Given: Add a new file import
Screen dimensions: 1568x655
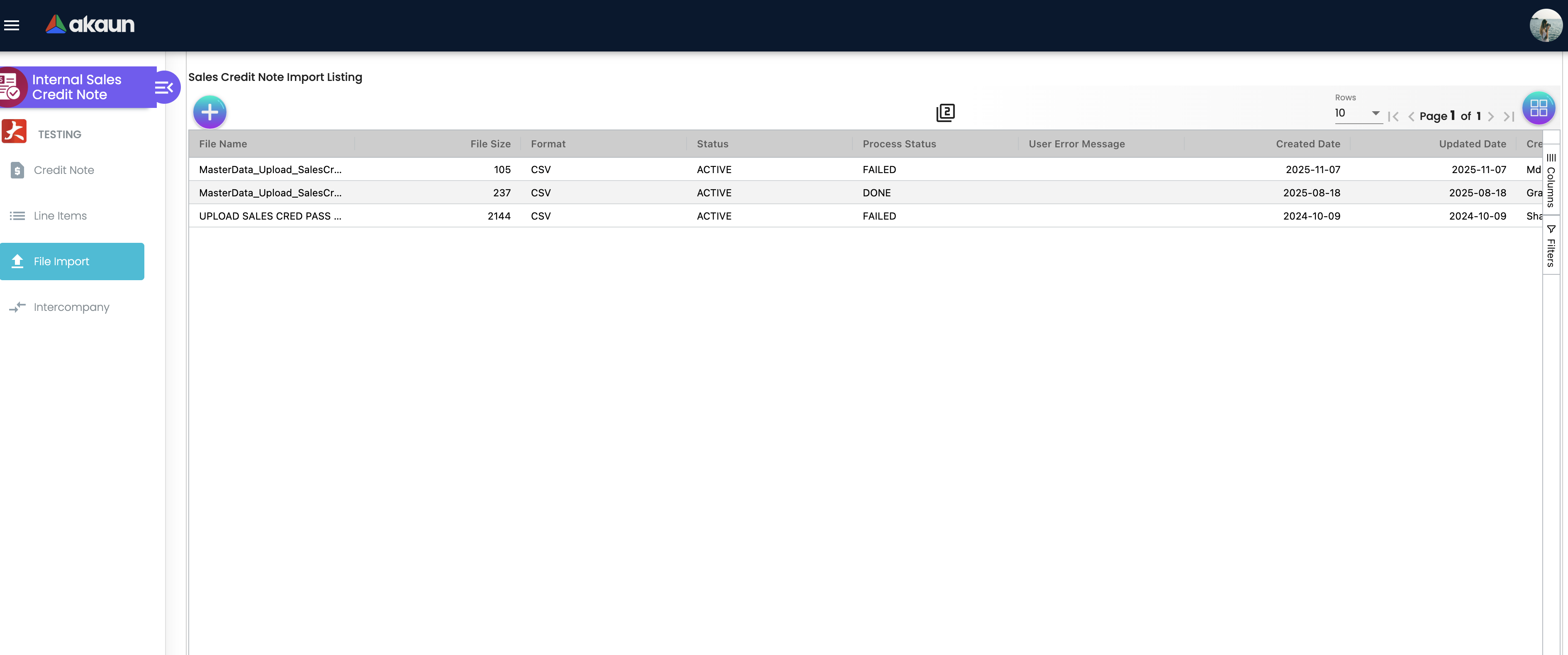Looking at the screenshot, I should coord(210,112).
